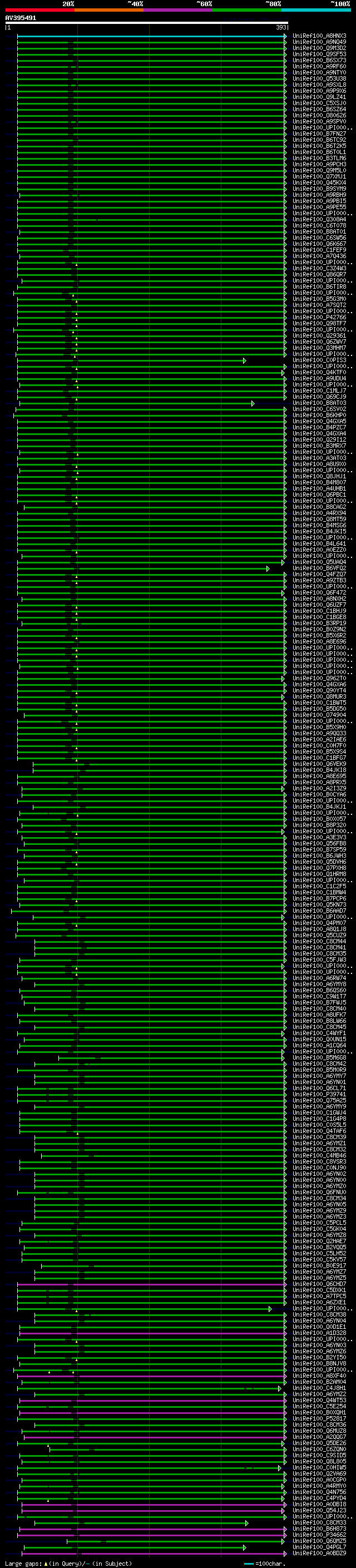
Task: Select the UniRef100_B7FN27 label
Action: tap(319, 134)
